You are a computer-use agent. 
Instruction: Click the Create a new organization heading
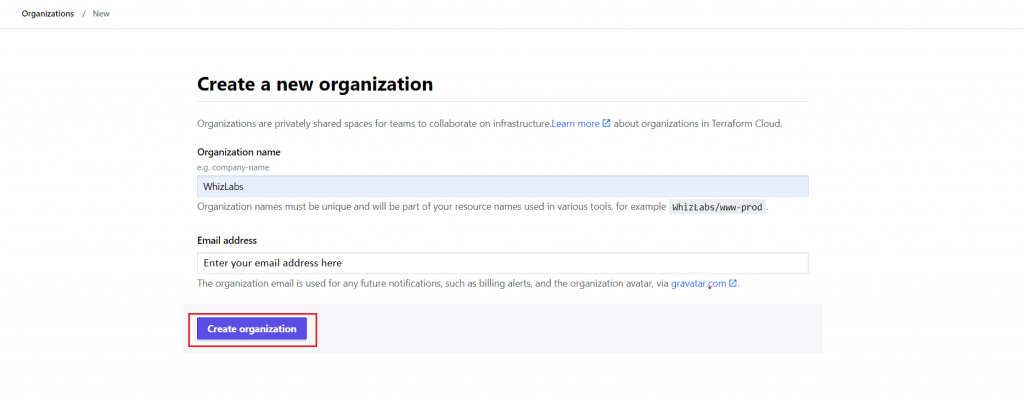(x=315, y=84)
